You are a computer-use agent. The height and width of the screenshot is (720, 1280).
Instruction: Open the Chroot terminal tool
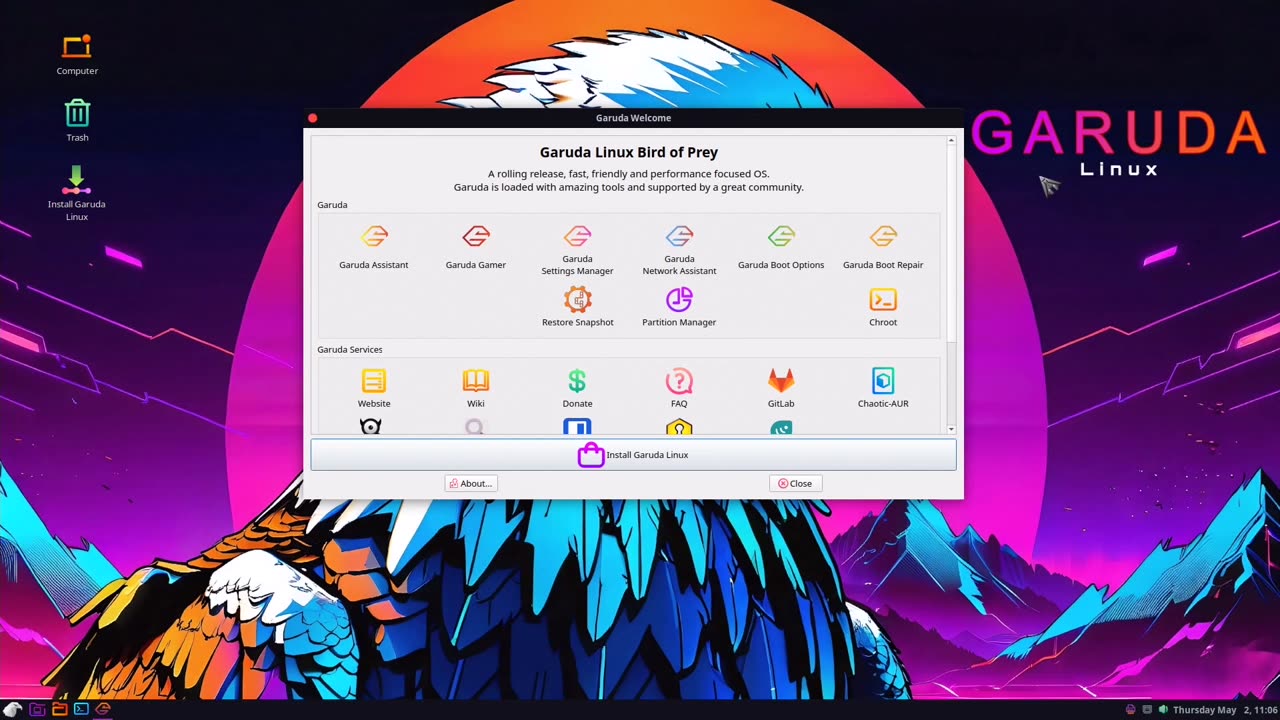pos(883,307)
